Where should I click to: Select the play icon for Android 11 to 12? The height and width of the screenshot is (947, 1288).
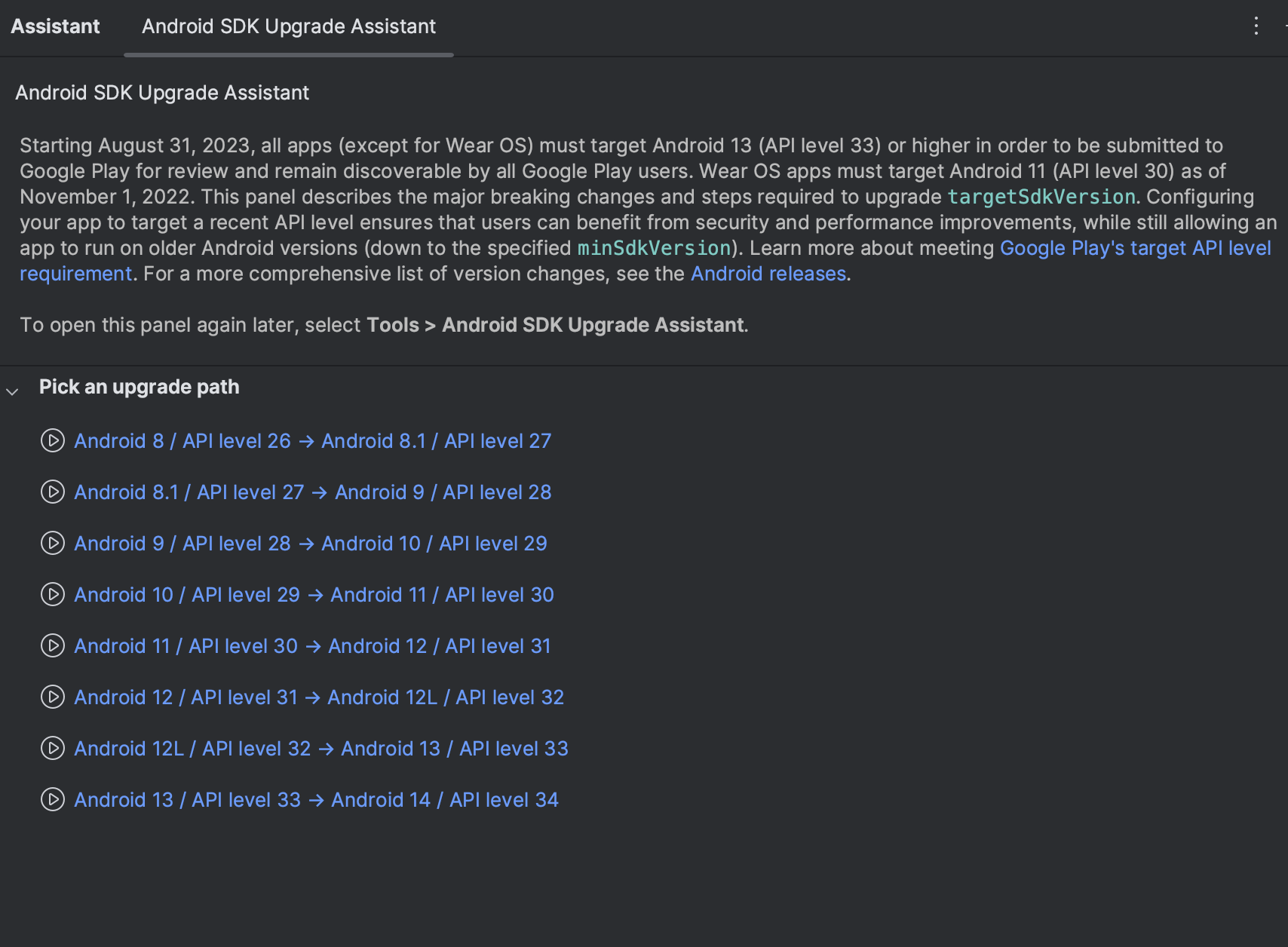(52, 646)
